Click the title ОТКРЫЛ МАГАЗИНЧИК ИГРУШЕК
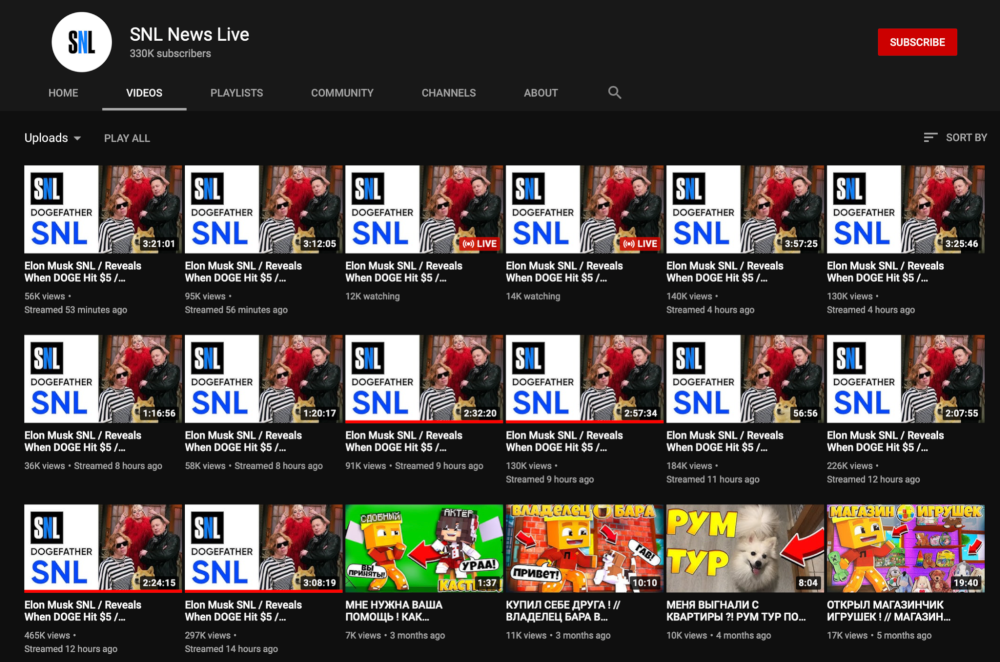1000x662 pixels. tap(888, 611)
